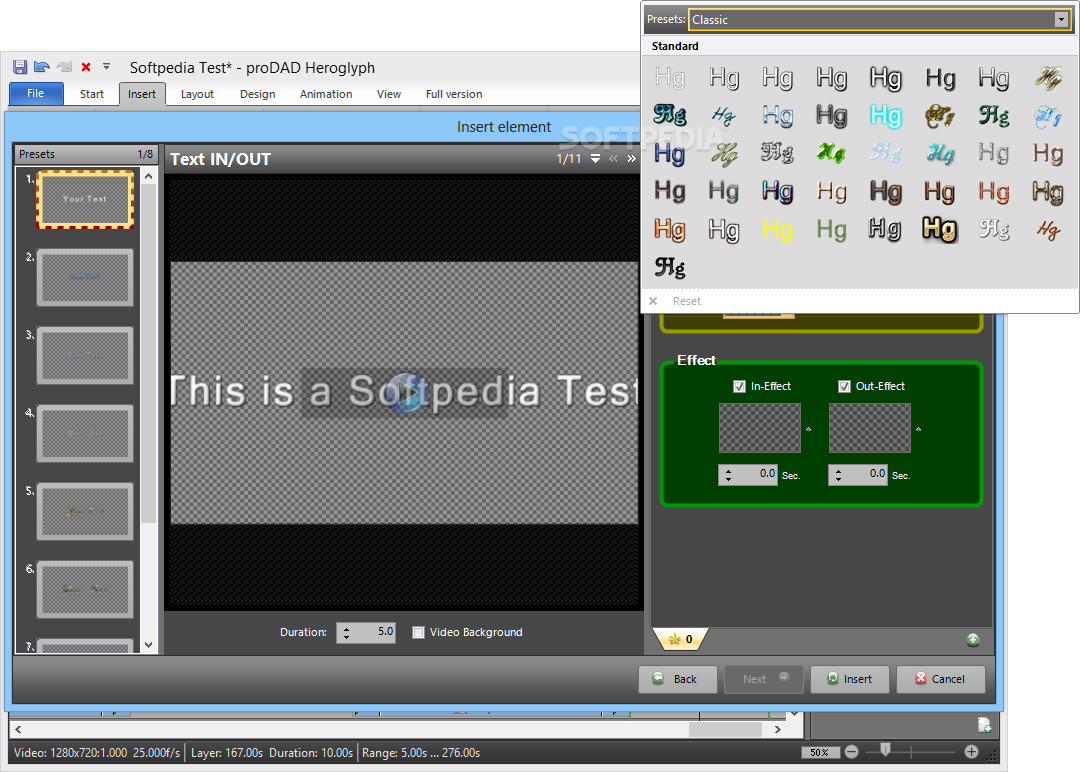The height and width of the screenshot is (772, 1080).
Task: Click the Back button
Action: click(677, 679)
